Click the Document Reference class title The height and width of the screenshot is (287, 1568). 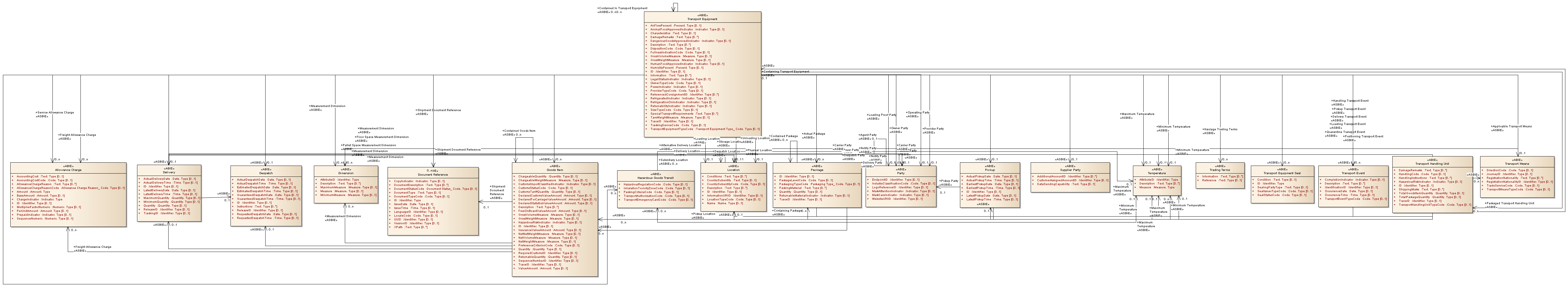pos(433,174)
